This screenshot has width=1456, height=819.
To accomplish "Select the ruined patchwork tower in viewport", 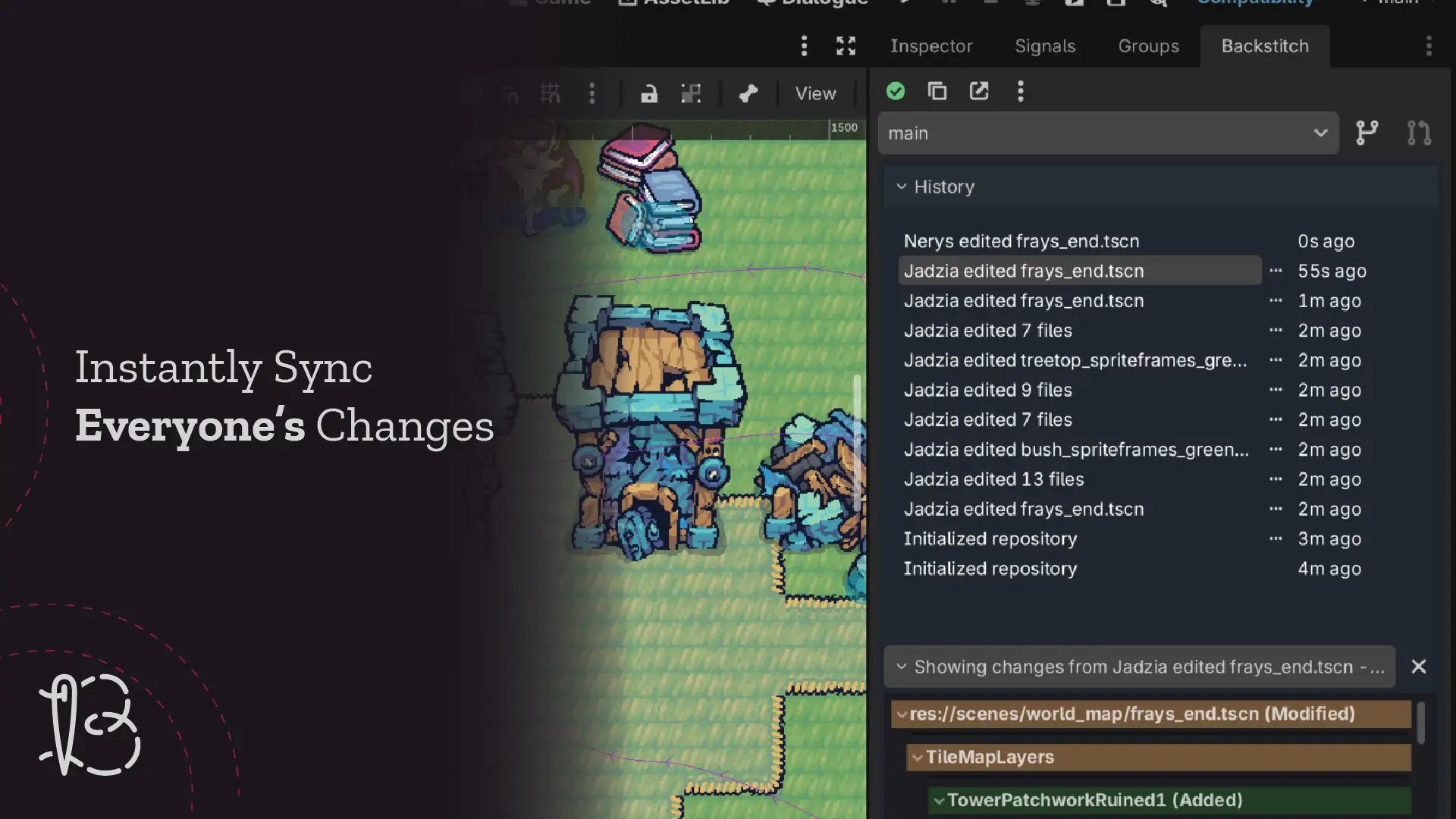I will point(651,428).
